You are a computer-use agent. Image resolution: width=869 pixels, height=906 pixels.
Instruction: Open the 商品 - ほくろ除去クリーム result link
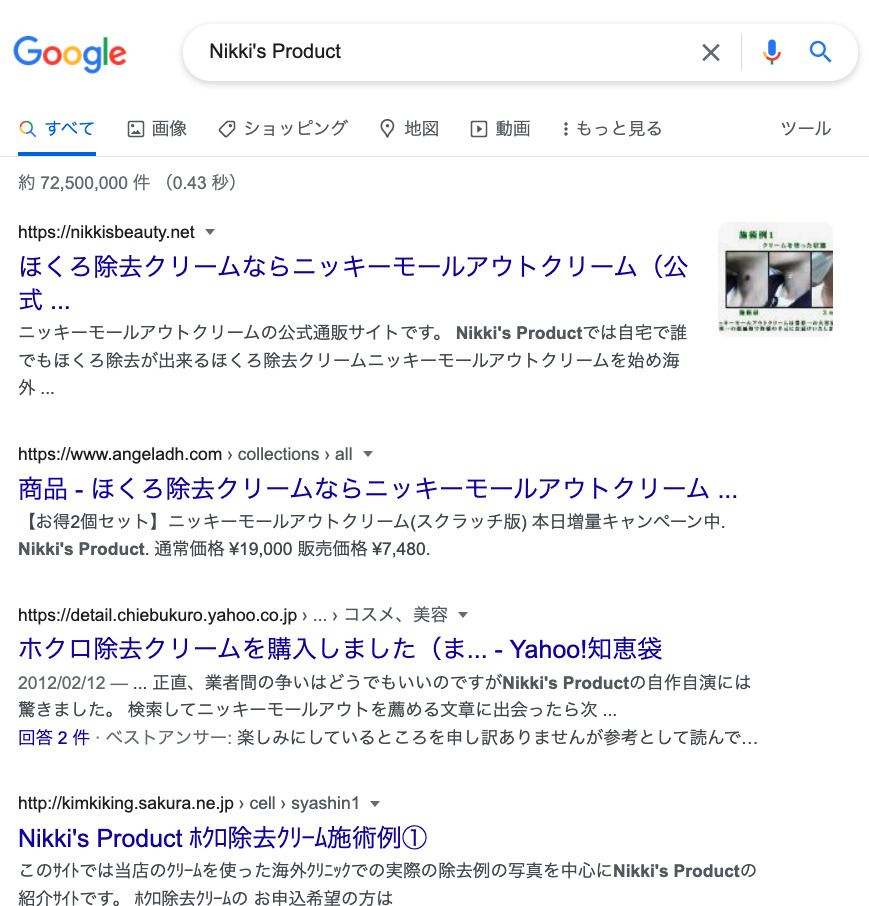pos(378,489)
